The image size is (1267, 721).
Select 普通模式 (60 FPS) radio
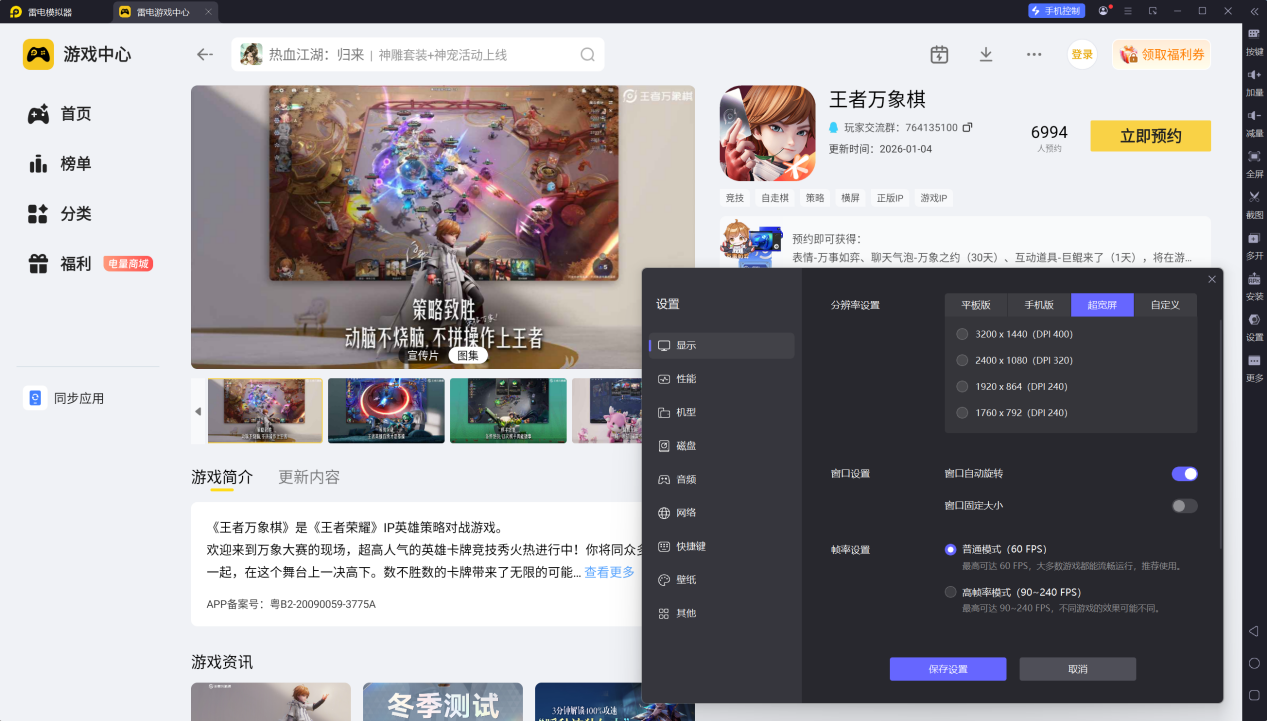(950, 549)
